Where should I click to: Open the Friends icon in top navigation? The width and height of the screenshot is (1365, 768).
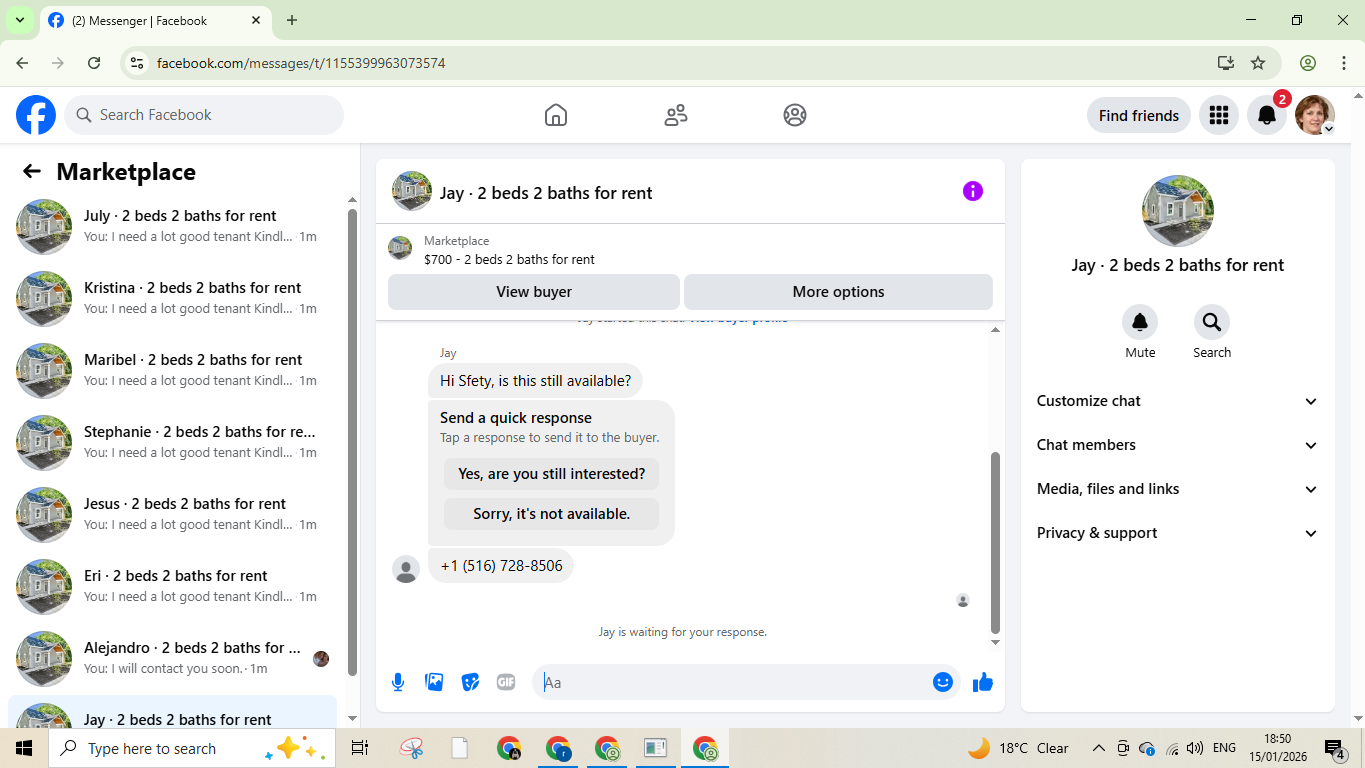(x=676, y=115)
